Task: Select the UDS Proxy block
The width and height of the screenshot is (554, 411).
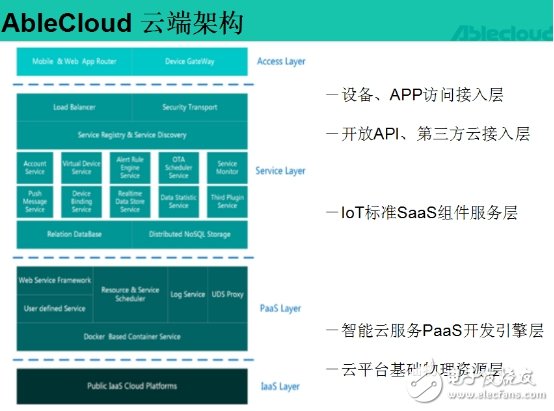Action: point(228,294)
